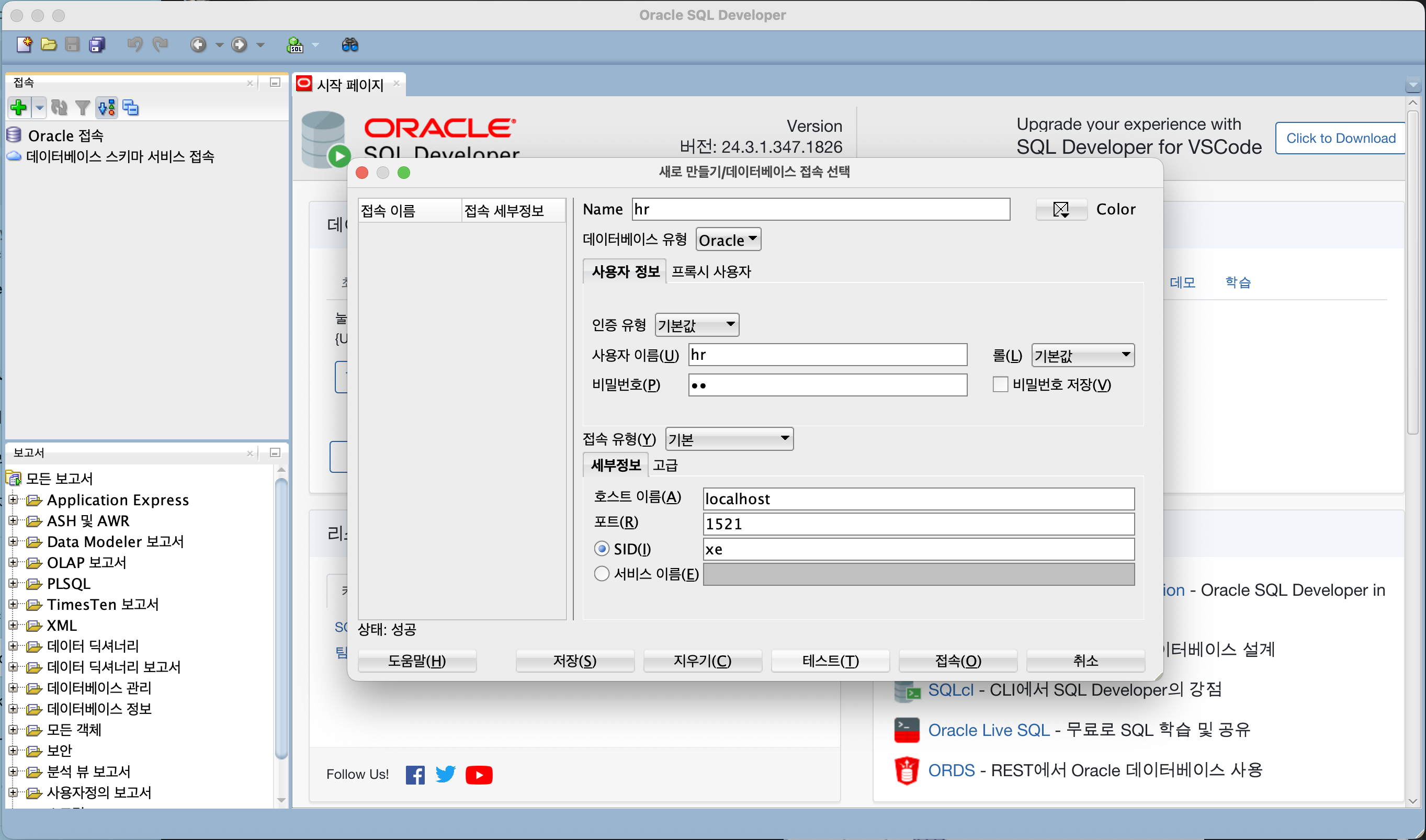Screen dimensions: 1426x840
Task: Click the binoculars Find DB Object icon
Action: click(350, 44)
